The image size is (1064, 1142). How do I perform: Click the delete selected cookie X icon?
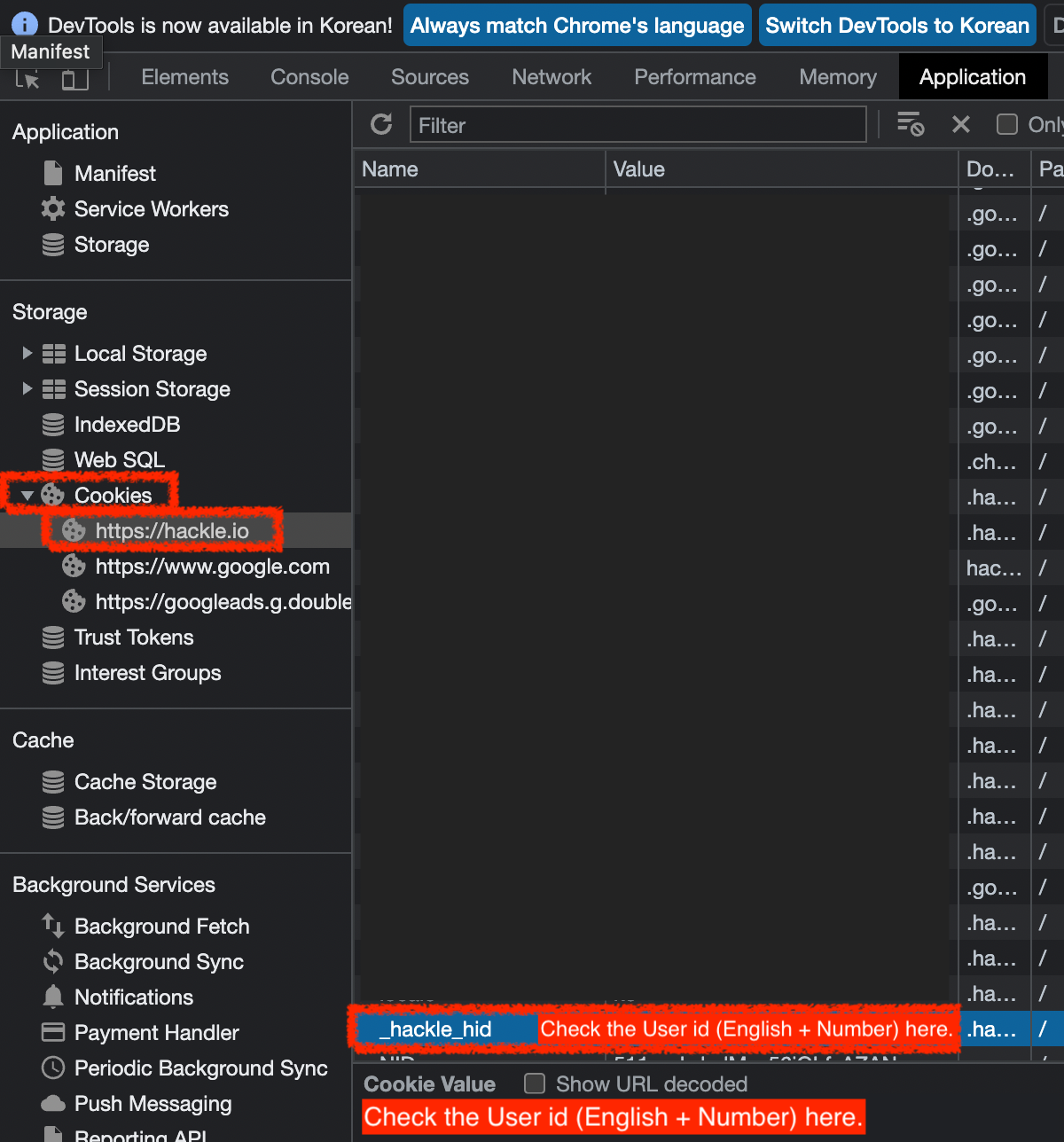coord(961,124)
